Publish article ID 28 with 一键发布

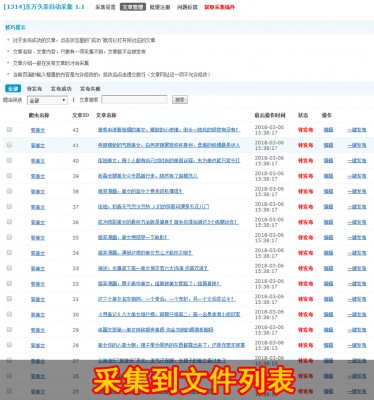pos(357,345)
